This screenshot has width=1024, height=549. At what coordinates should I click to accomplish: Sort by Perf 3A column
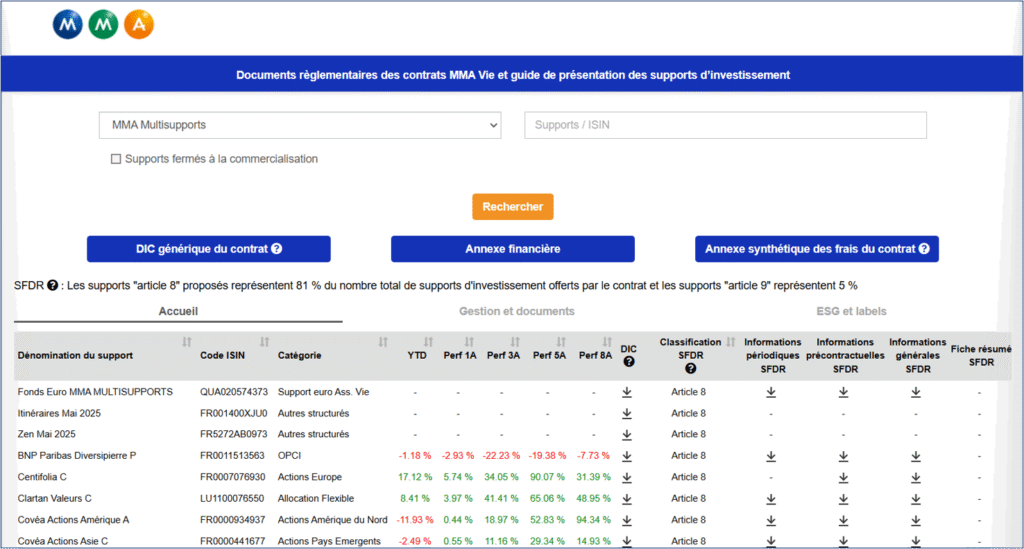click(x=515, y=342)
